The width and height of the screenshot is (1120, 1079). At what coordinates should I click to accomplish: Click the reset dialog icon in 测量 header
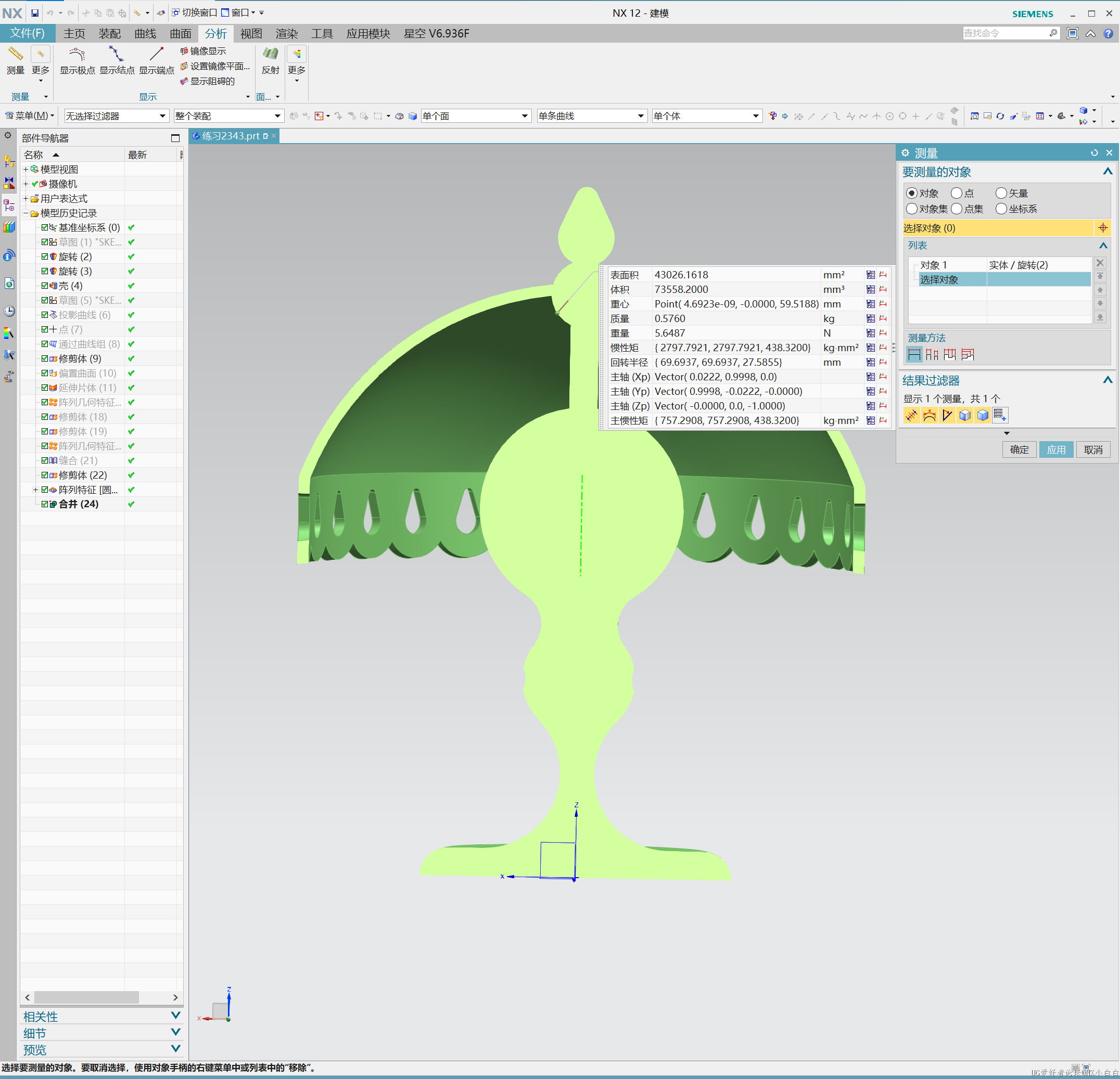[1094, 153]
